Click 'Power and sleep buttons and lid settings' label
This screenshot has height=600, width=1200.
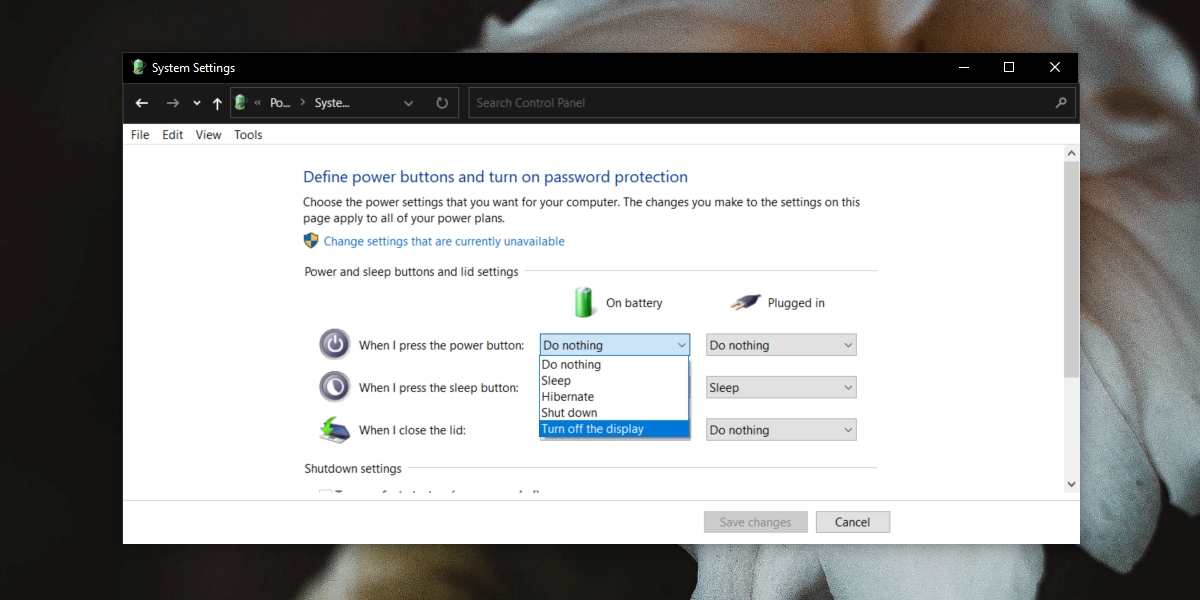411,271
